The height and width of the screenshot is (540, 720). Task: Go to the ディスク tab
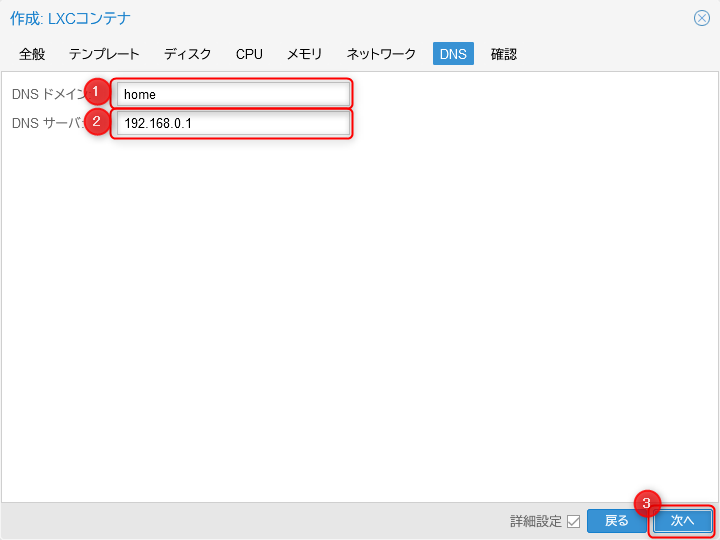188,54
